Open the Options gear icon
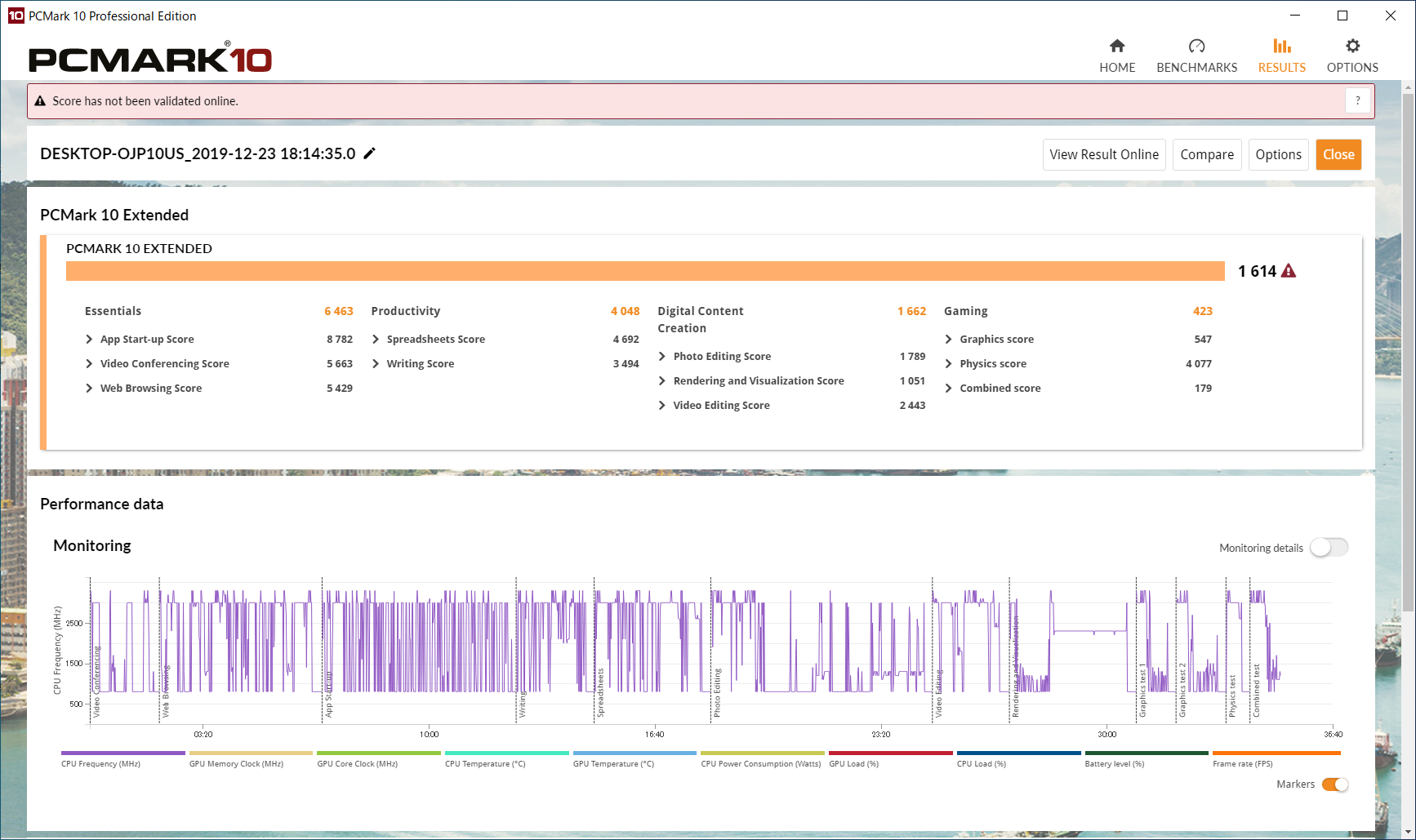 pos(1352,47)
